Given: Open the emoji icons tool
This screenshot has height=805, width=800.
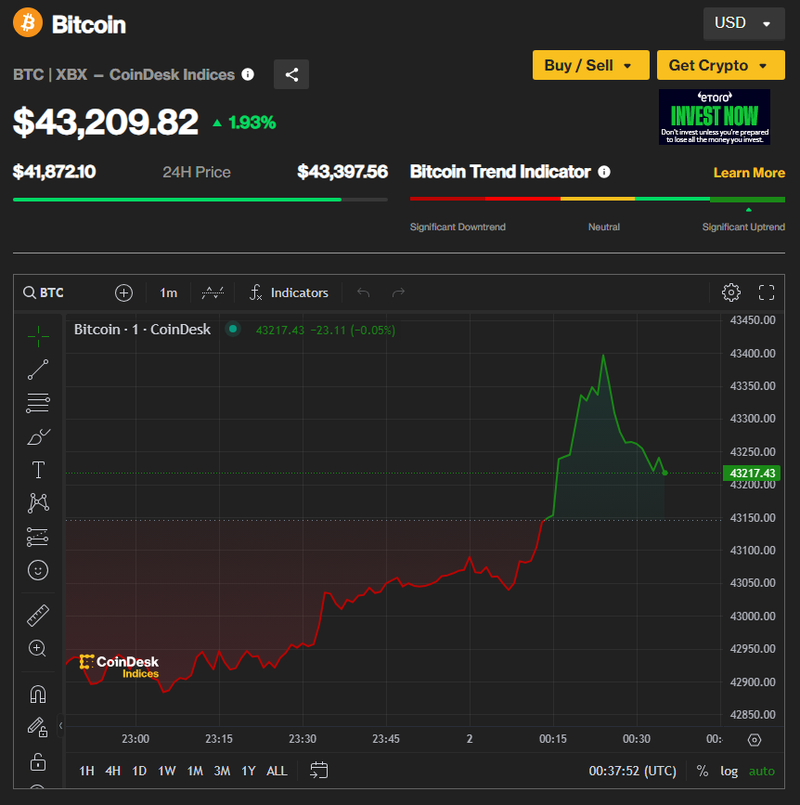Looking at the screenshot, I should [x=38, y=570].
